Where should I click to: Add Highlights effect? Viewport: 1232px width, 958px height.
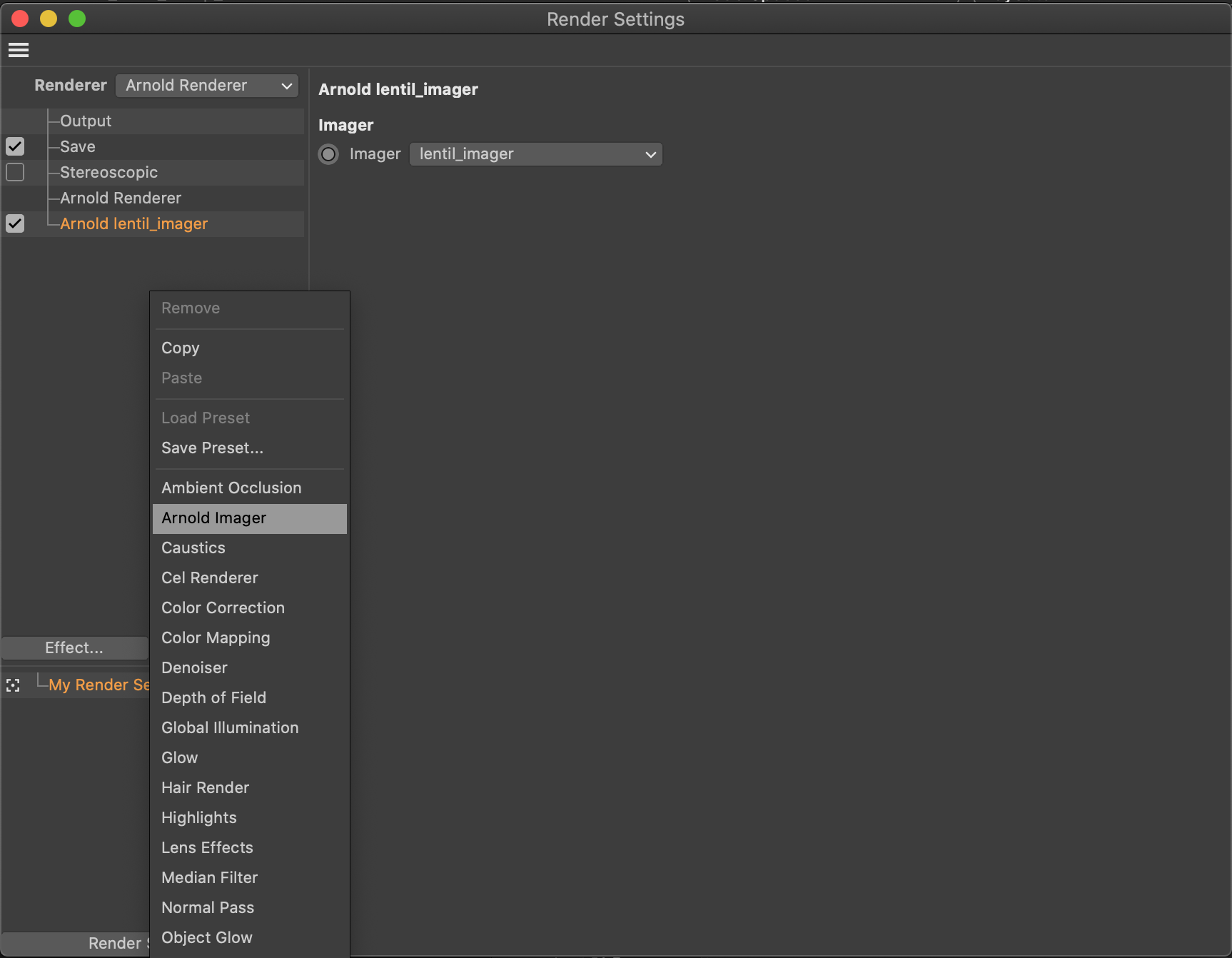[250, 818]
